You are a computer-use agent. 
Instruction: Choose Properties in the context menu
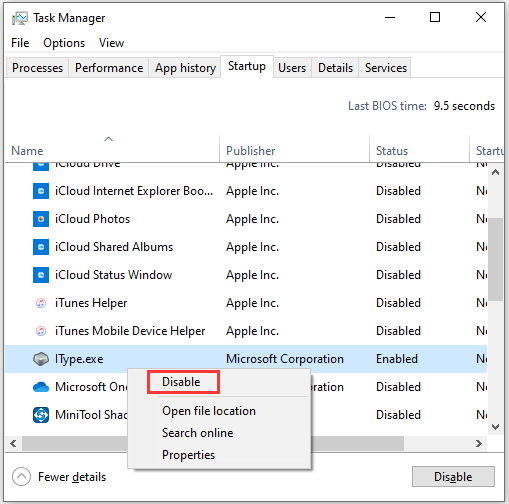pyautogui.click(x=188, y=455)
